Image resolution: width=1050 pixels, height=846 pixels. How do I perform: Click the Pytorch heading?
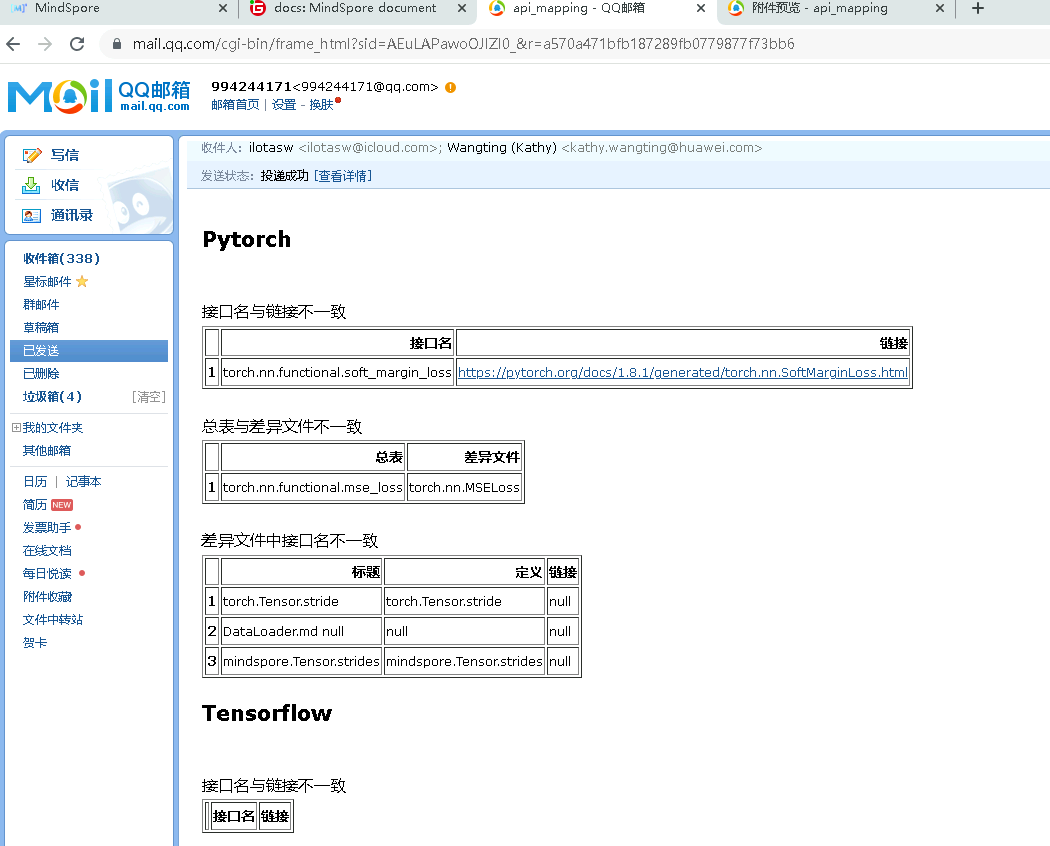[x=246, y=239]
